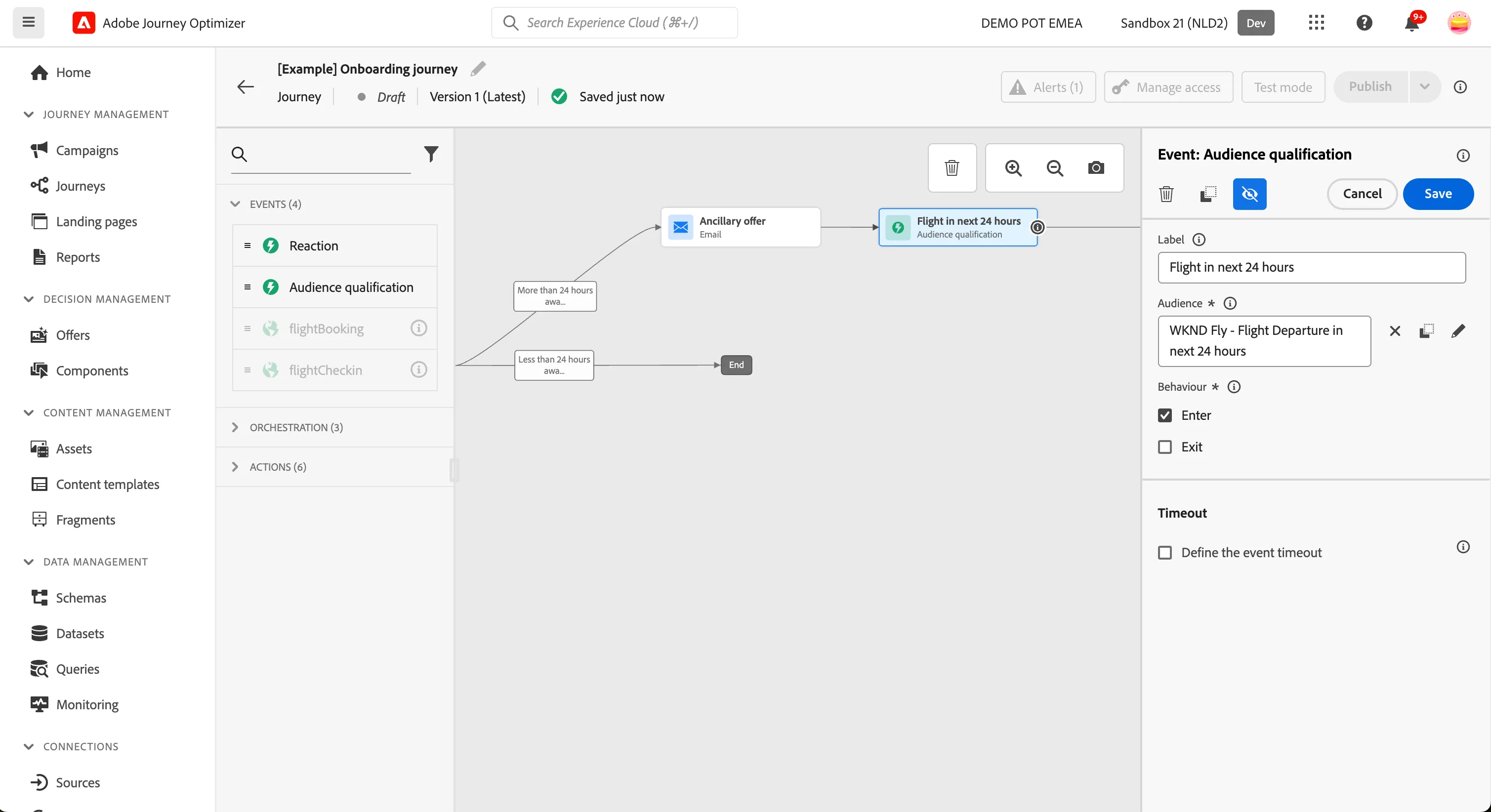This screenshot has width=1491, height=812.
Task: Zoom in on the journey canvas
Action: 1013,168
